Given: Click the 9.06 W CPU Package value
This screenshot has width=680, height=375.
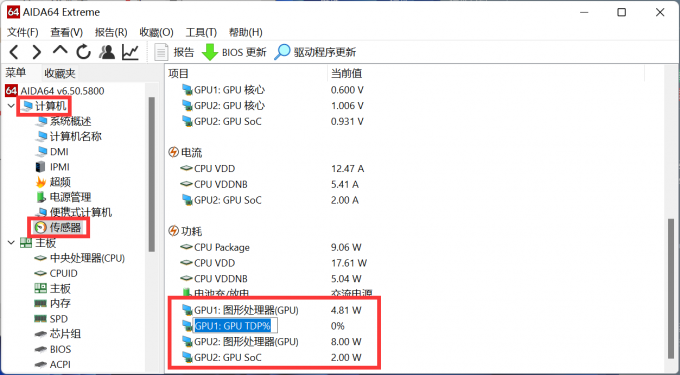Looking at the screenshot, I should point(346,248).
